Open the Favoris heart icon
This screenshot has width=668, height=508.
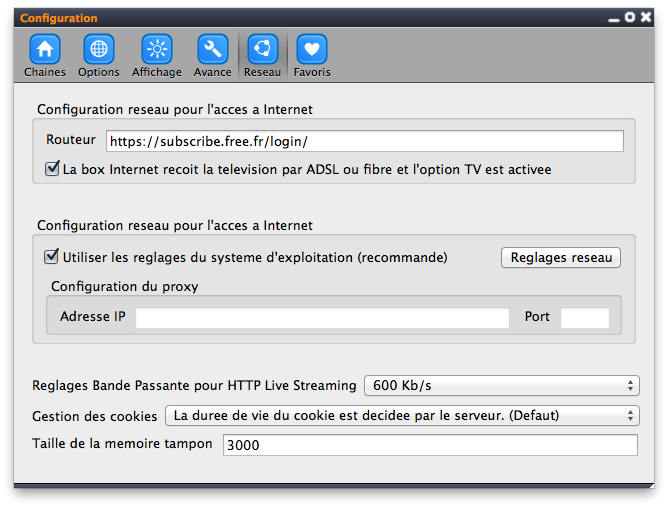click(x=312, y=49)
